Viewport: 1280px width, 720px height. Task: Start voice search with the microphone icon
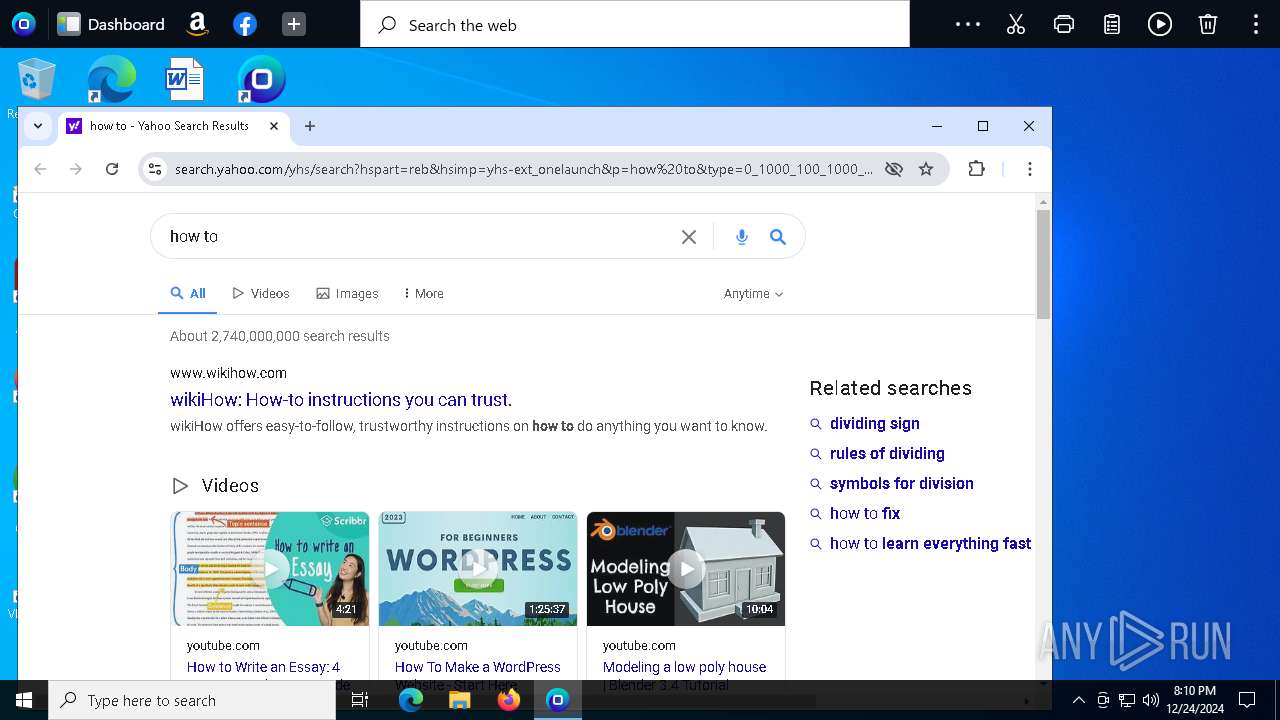click(x=742, y=237)
